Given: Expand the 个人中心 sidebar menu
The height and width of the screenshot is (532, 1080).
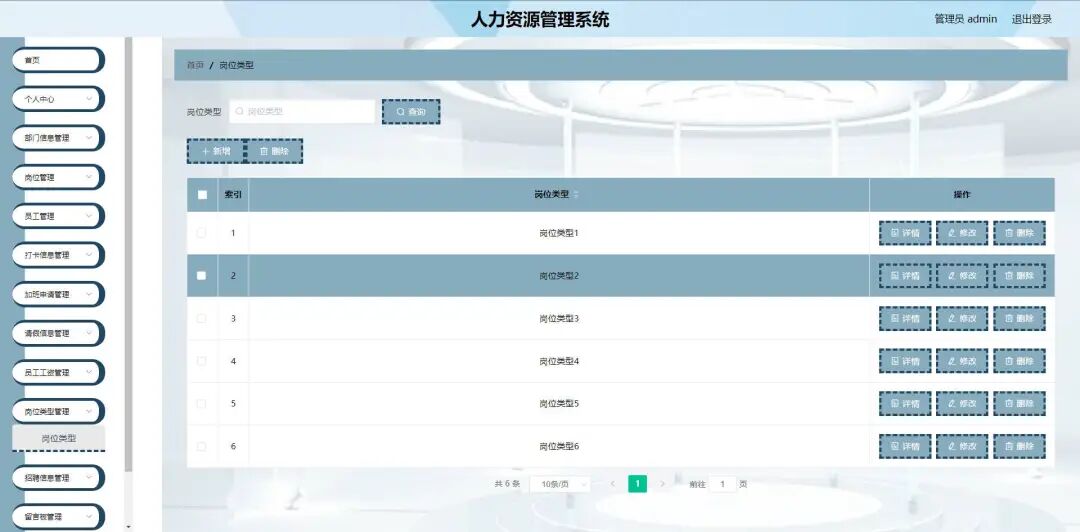Looking at the screenshot, I should click(58, 99).
